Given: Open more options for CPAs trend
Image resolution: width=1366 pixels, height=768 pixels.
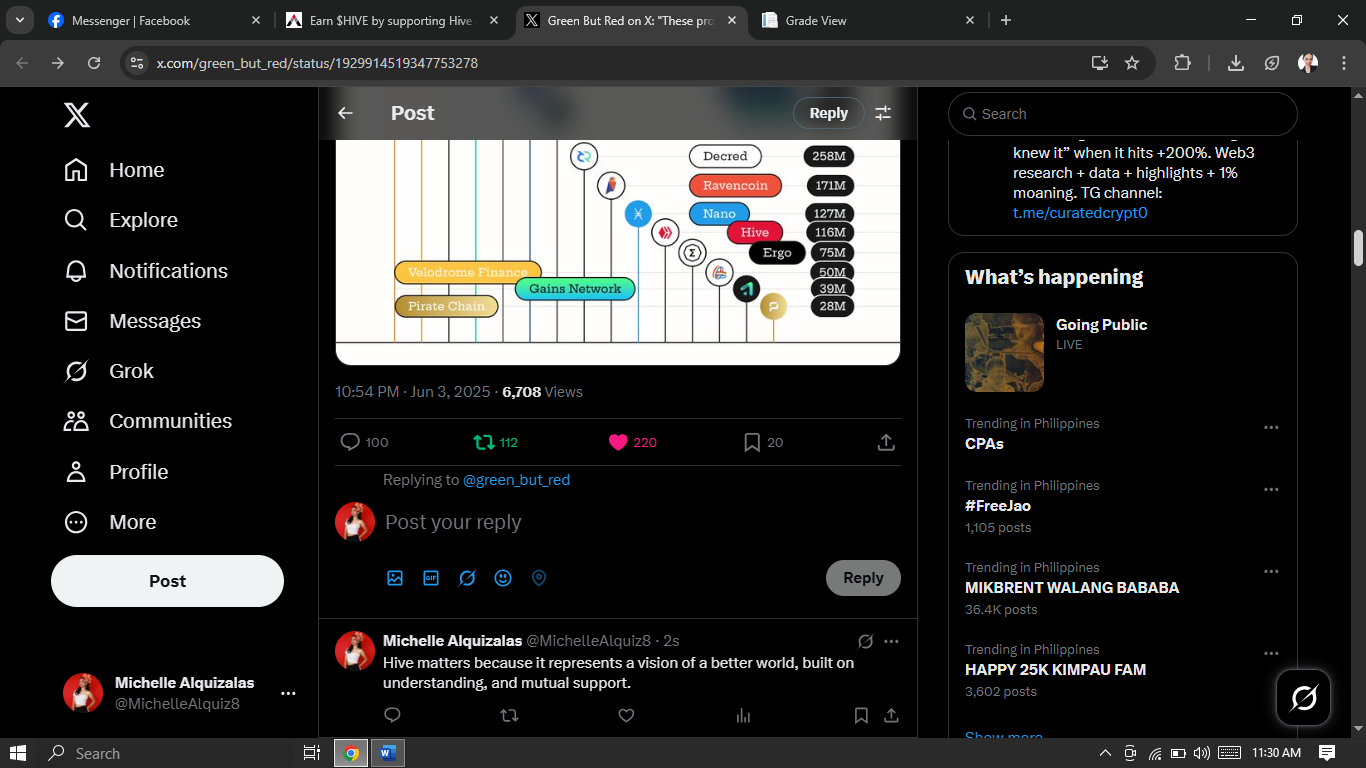Looking at the screenshot, I should (x=1271, y=427).
